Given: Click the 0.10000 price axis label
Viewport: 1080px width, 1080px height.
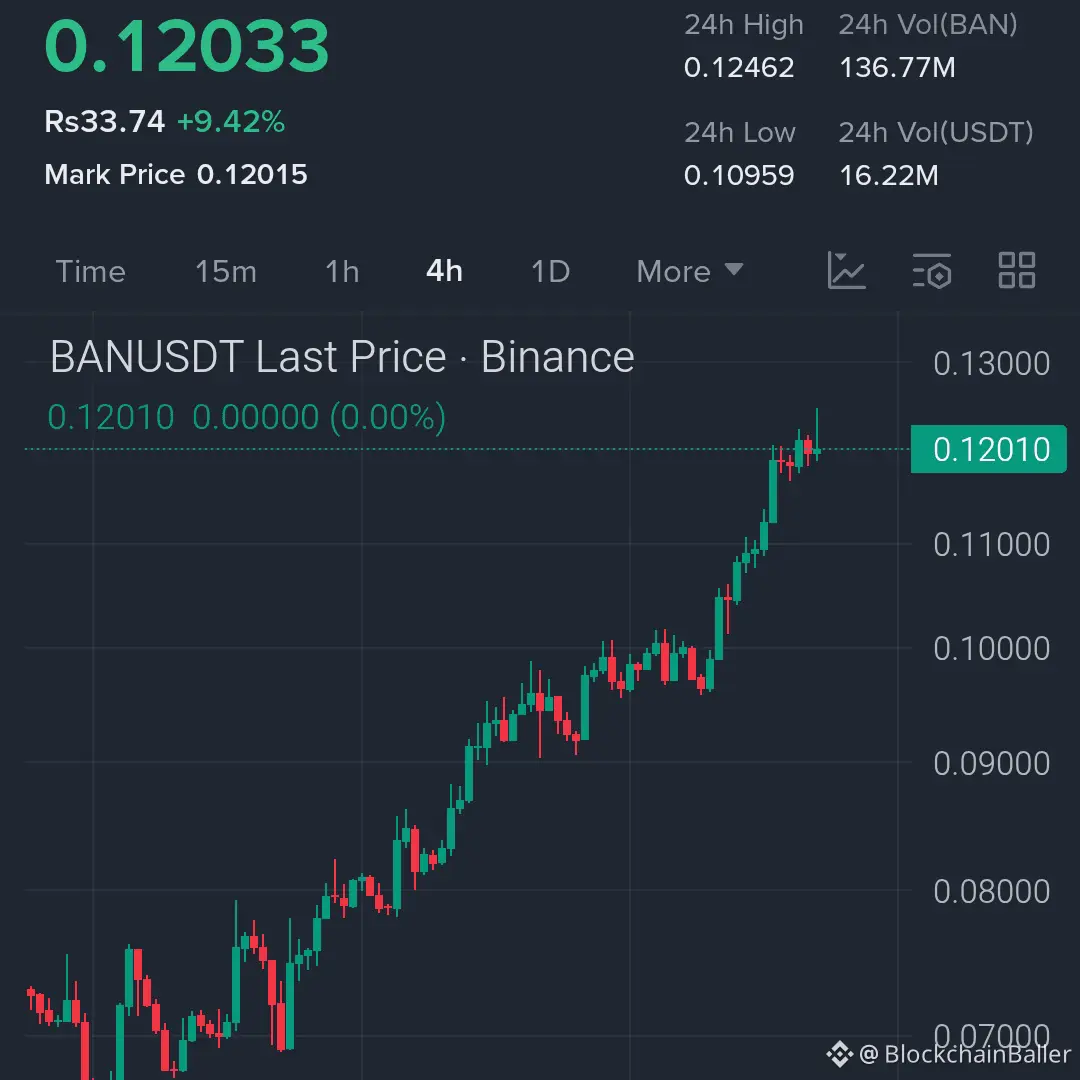Looking at the screenshot, I should coord(991,649).
